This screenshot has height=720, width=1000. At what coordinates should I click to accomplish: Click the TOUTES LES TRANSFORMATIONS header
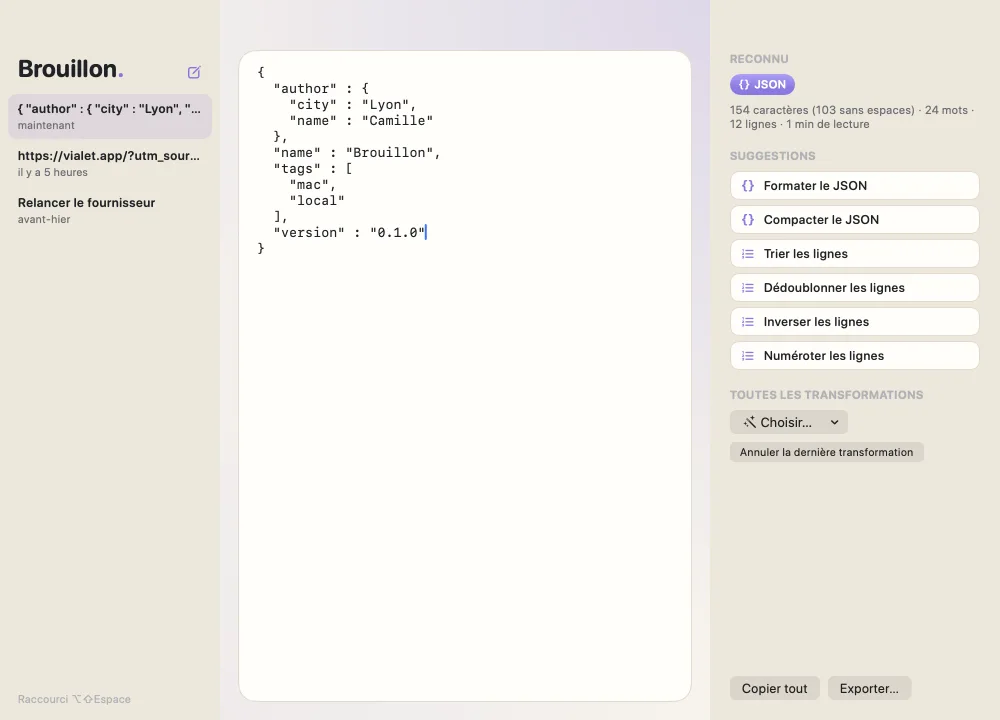827,395
